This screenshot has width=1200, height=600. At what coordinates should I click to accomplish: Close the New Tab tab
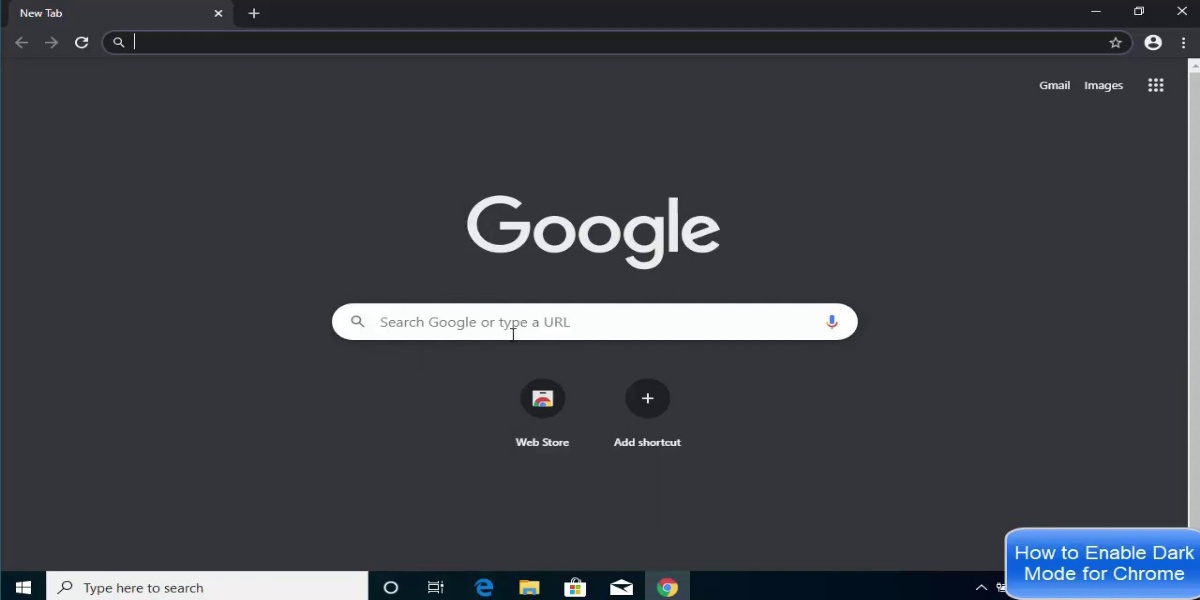point(218,13)
